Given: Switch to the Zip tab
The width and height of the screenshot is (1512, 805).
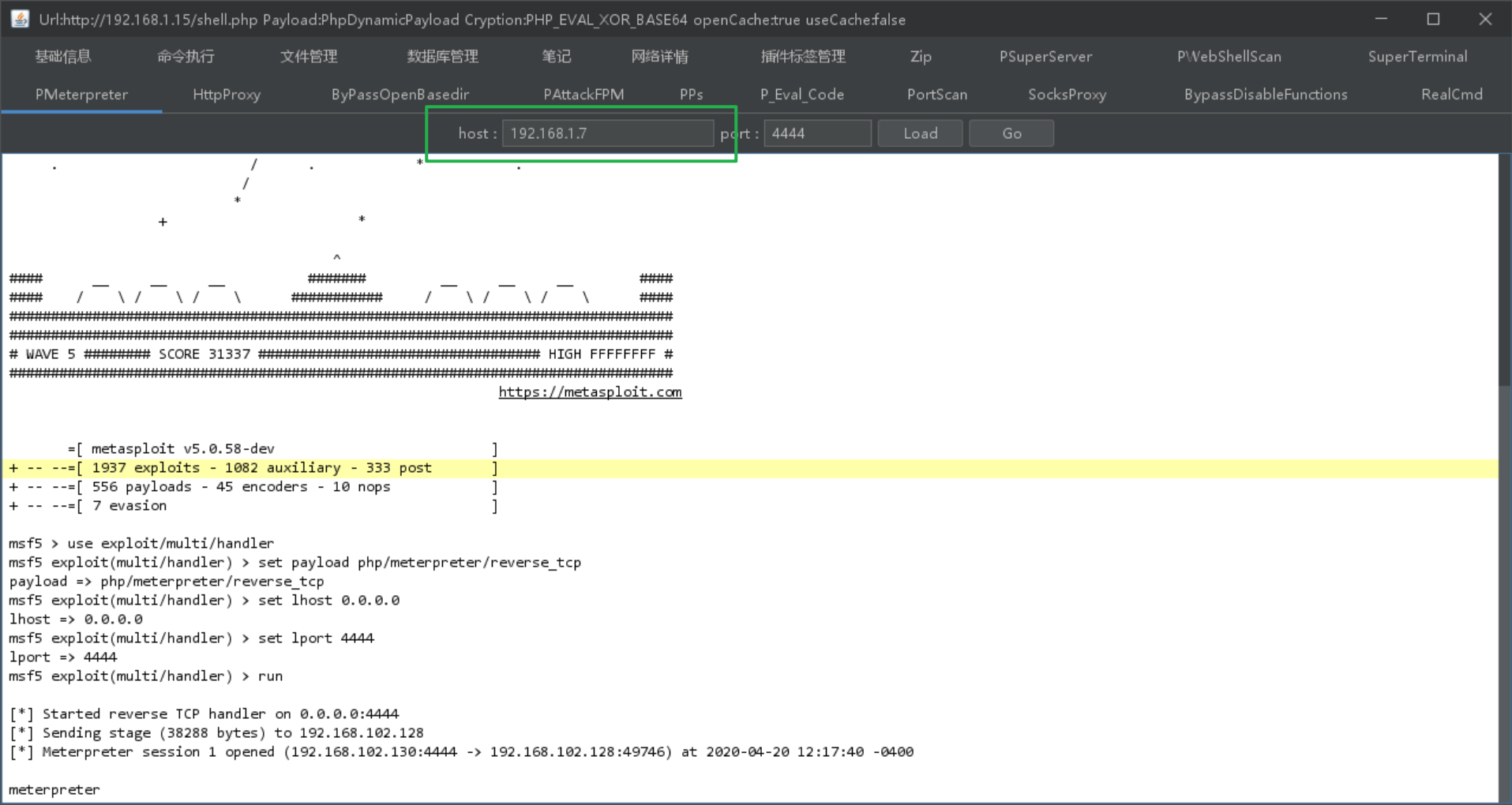Looking at the screenshot, I should 921,56.
